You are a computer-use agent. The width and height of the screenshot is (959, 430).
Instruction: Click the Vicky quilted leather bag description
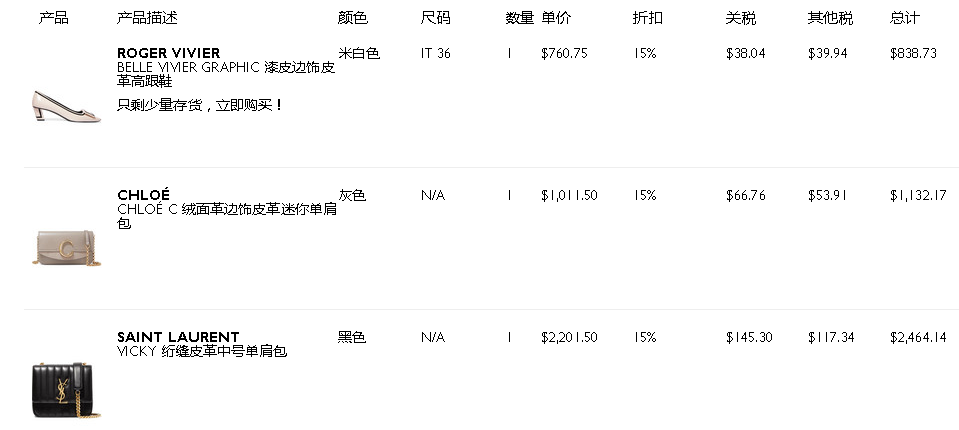pyautogui.click(x=202, y=351)
